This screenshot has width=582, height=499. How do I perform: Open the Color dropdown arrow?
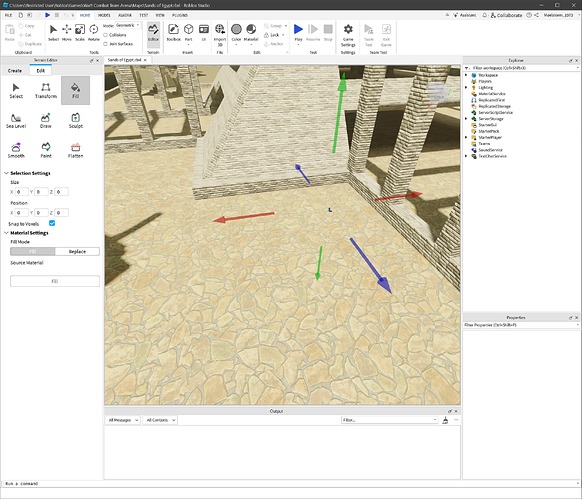pos(236,45)
